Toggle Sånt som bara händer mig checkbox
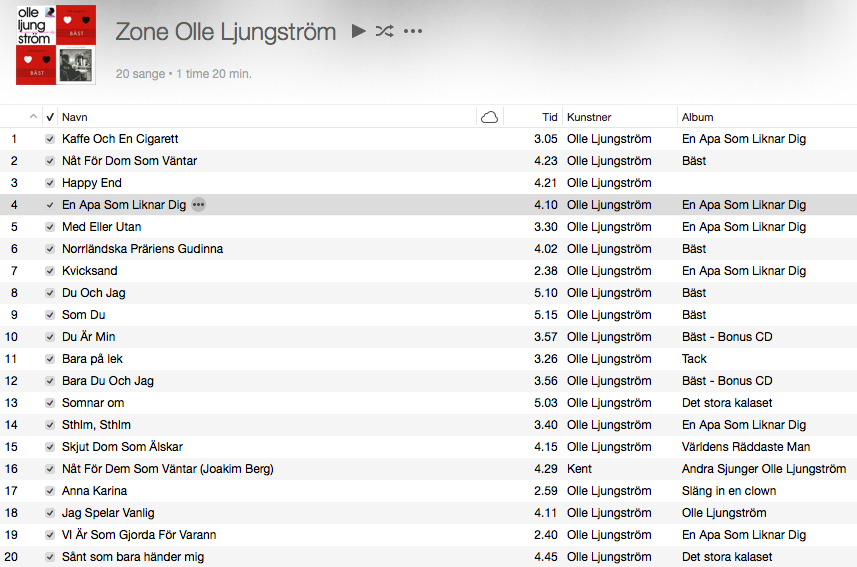This screenshot has width=857, height=567. pos(50,557)
